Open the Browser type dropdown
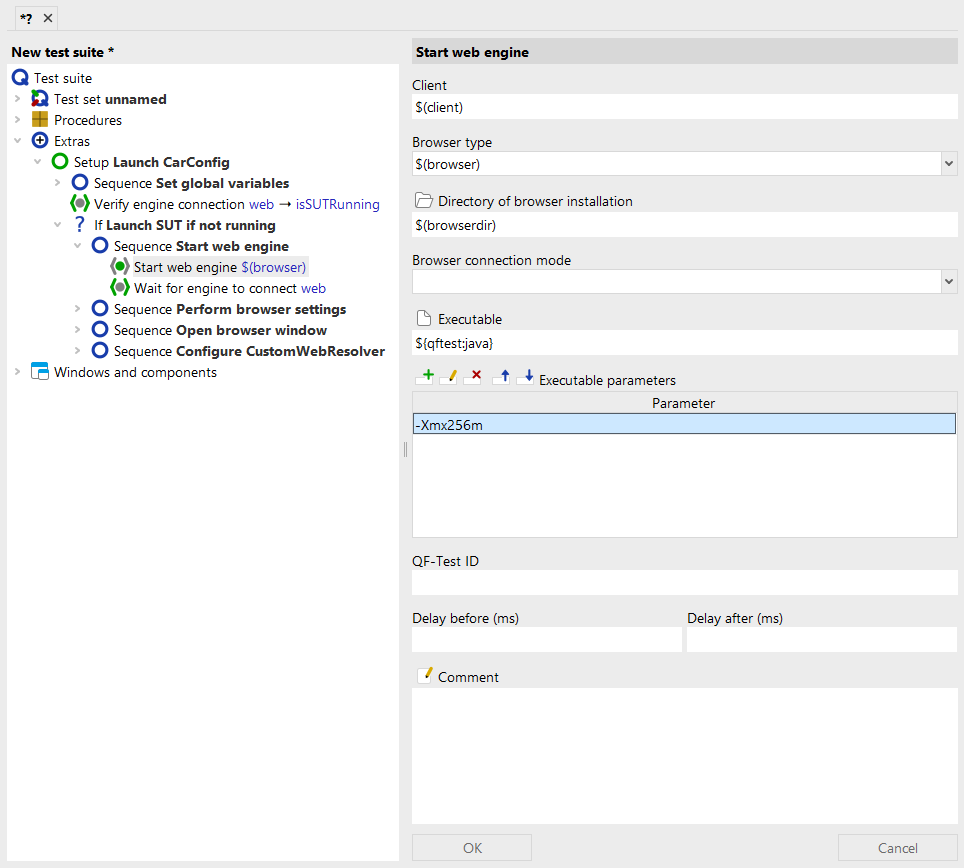Screen dimensions: 964x868 (x=948, y=164)
